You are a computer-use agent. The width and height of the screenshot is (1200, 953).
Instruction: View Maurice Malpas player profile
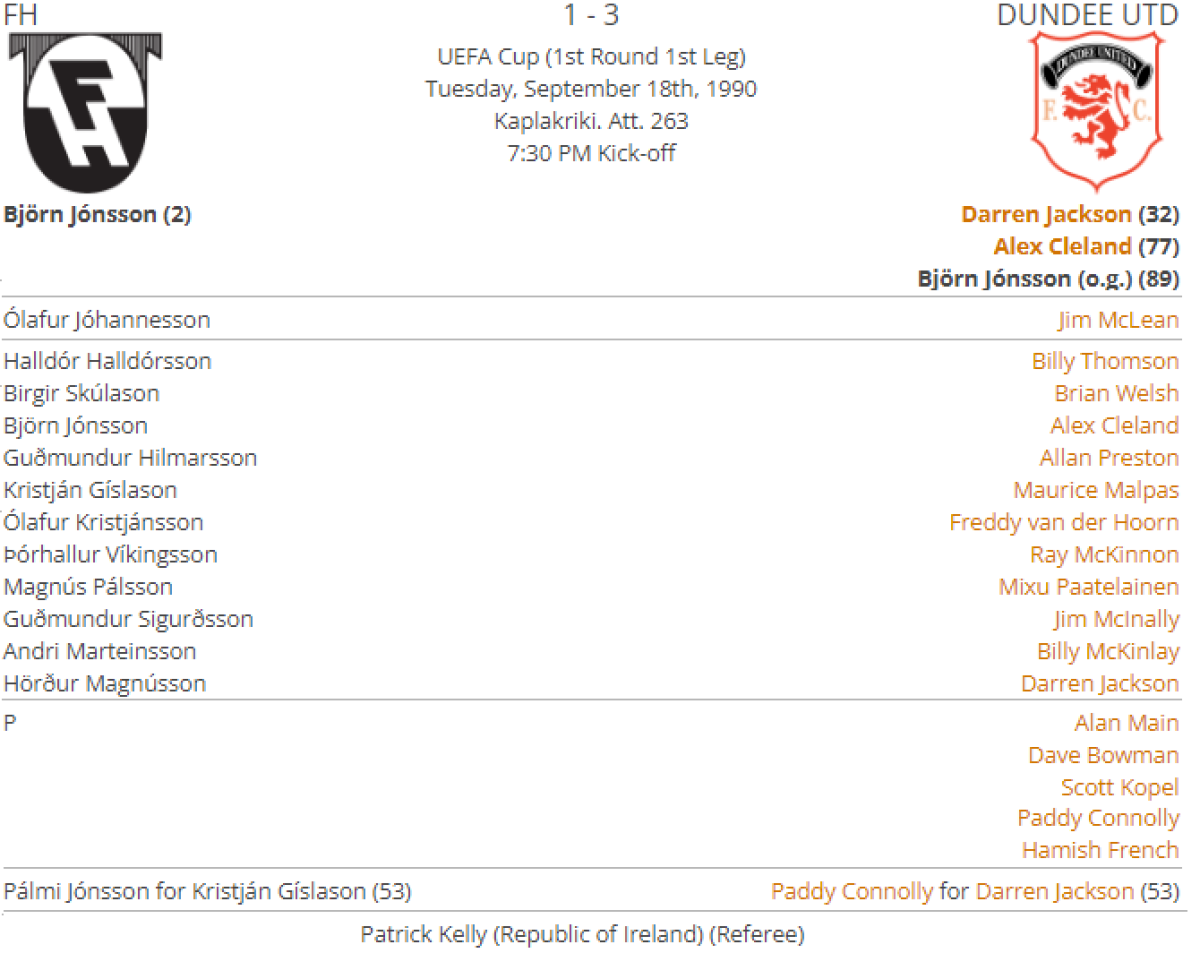(1096, 490)
